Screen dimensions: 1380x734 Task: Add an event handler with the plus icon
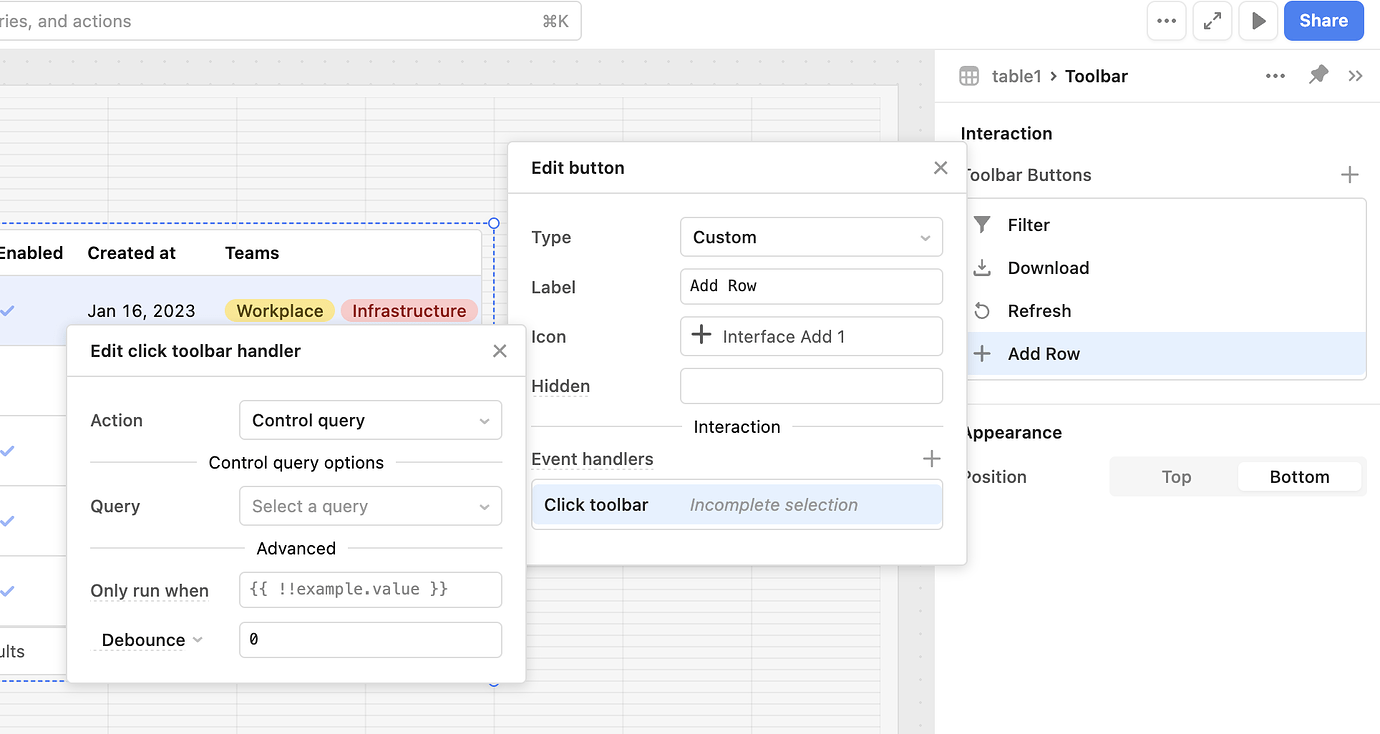tap(931, 458)
